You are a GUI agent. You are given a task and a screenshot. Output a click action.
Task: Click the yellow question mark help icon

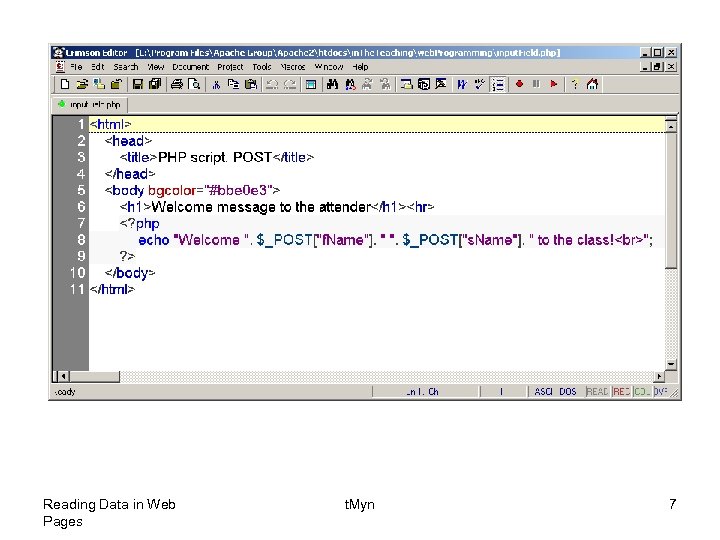(574, 84)
